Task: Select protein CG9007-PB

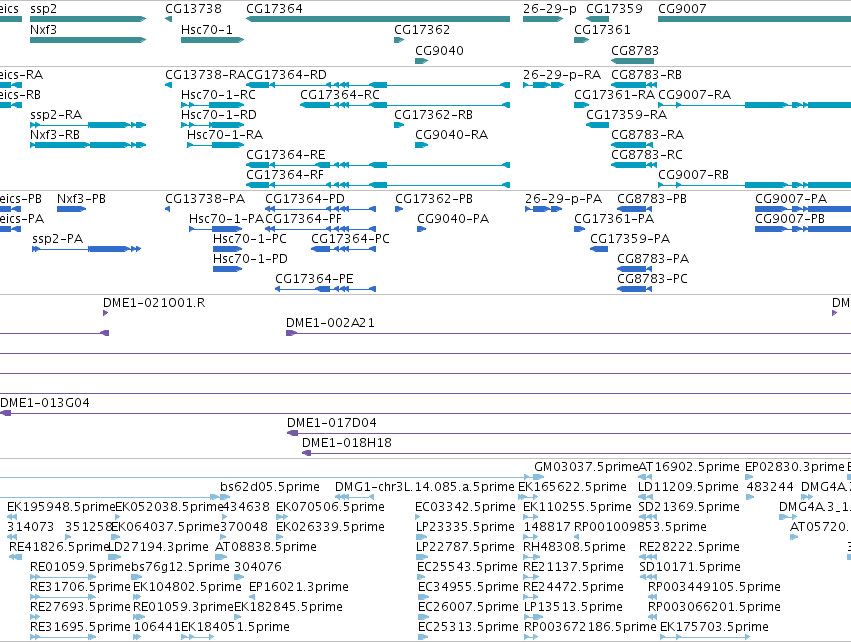Action: 803,229
